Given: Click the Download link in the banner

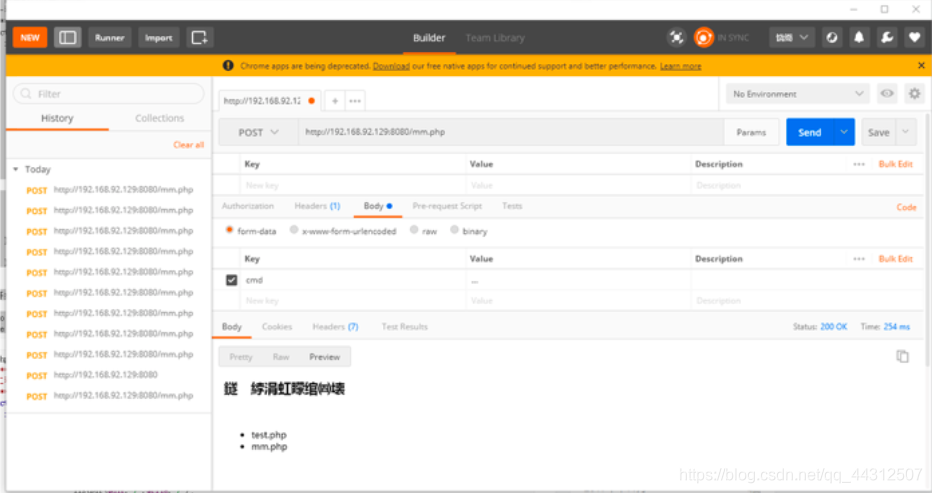Looking at the screenshot, I should (391, 66).
